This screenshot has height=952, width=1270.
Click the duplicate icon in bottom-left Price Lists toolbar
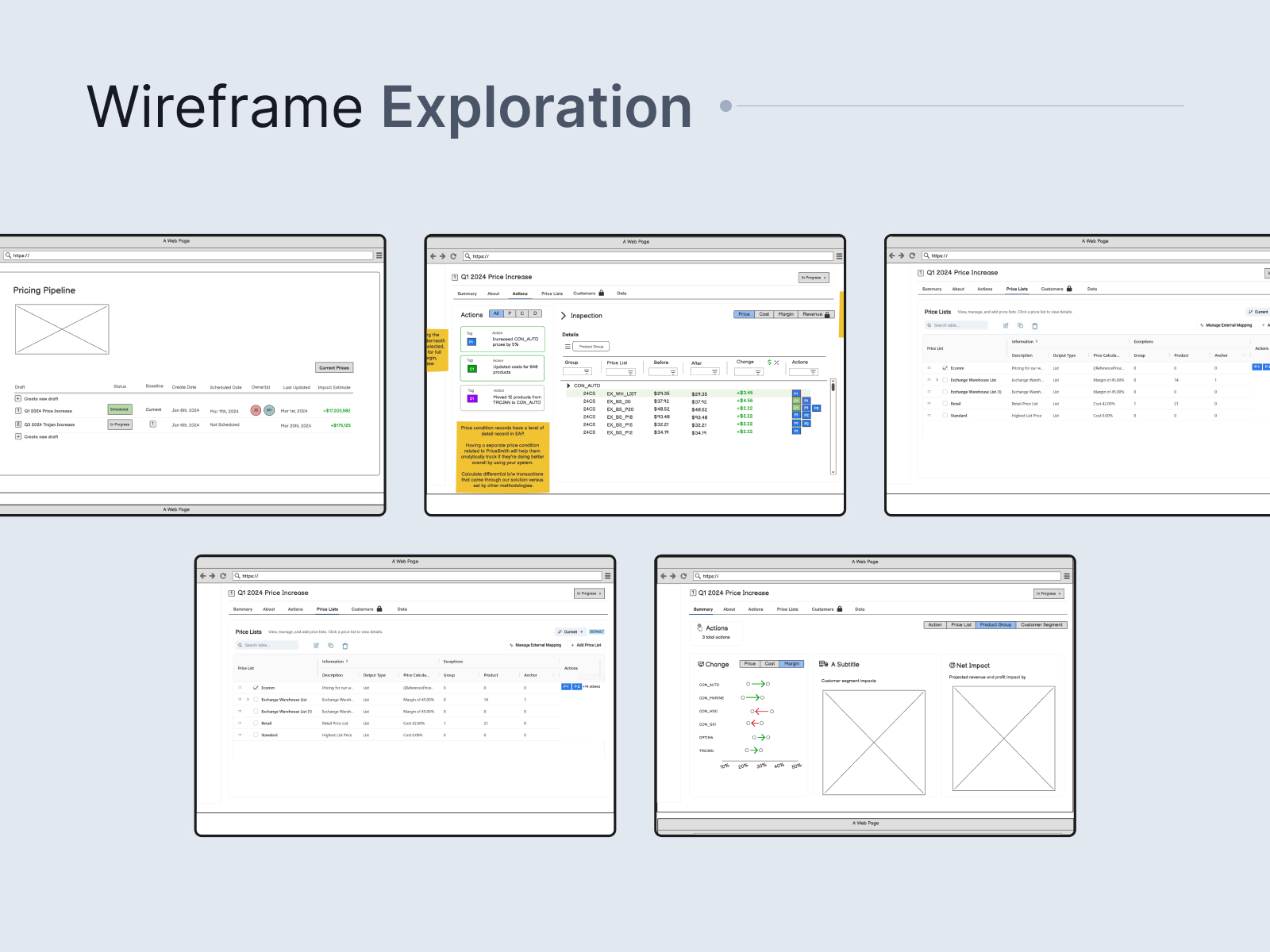(331, 646)
